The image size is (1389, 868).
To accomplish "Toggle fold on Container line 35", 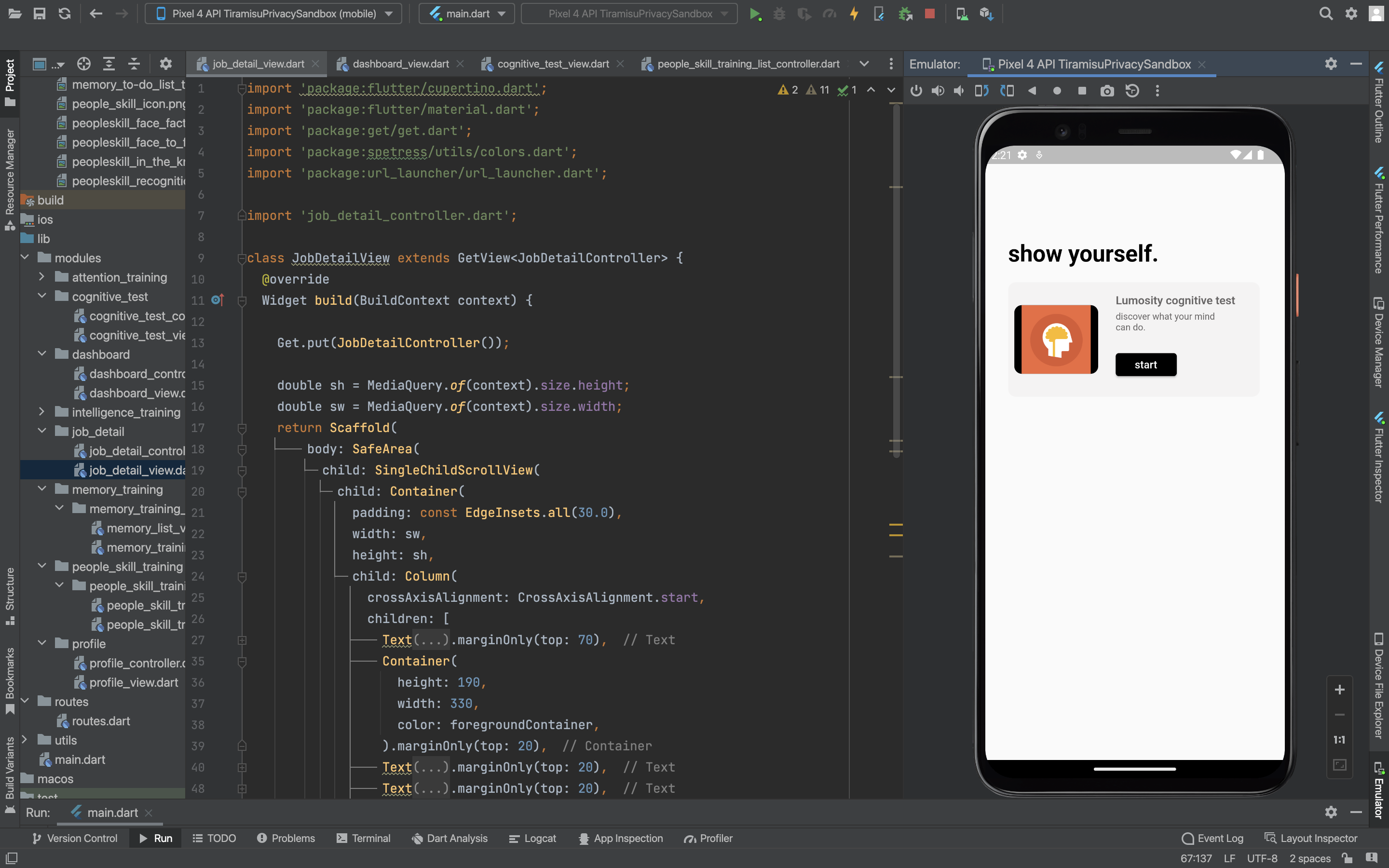I will click(x=242, y=661).
